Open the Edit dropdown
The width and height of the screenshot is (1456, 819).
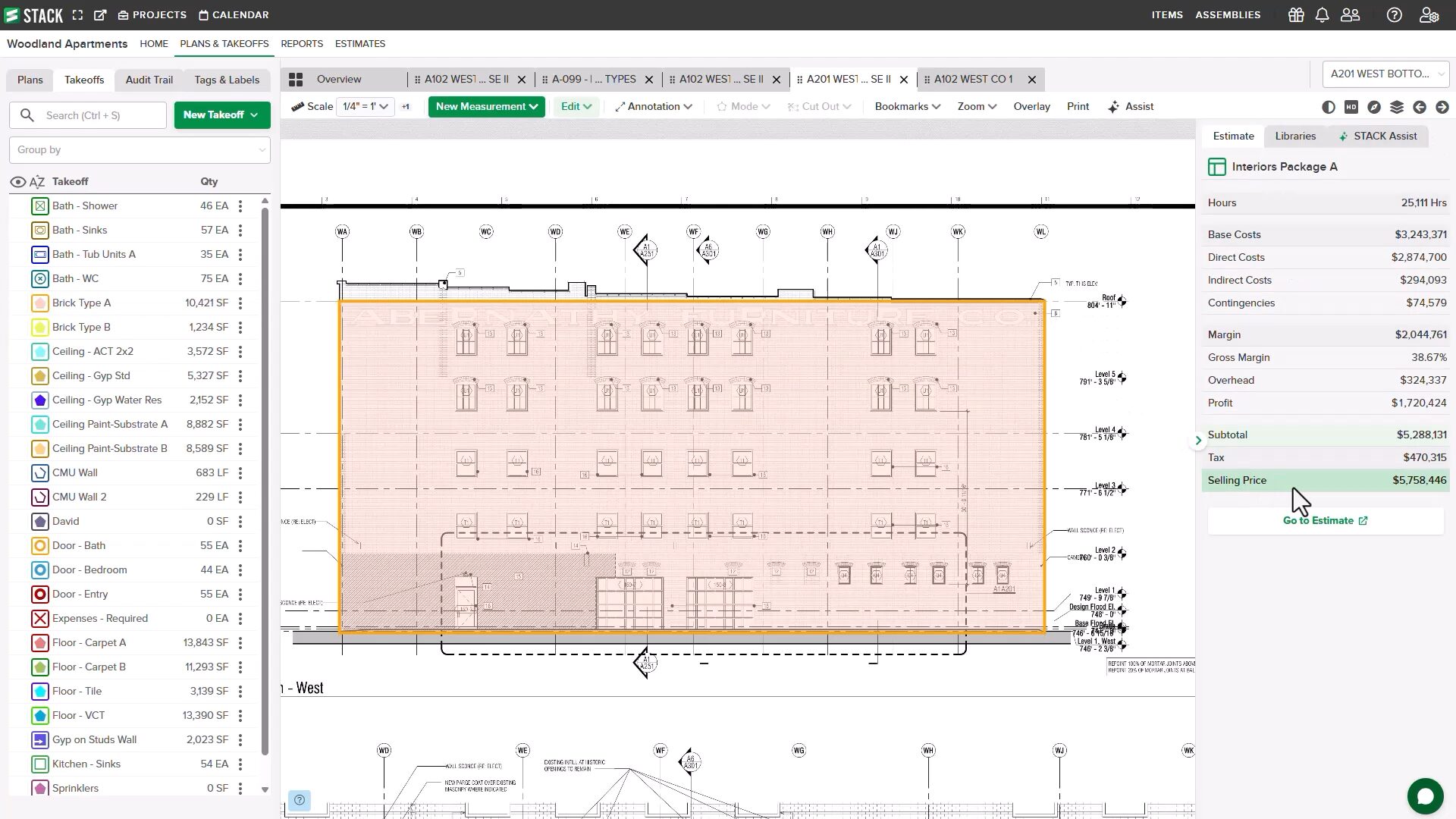tap(576, 107)
